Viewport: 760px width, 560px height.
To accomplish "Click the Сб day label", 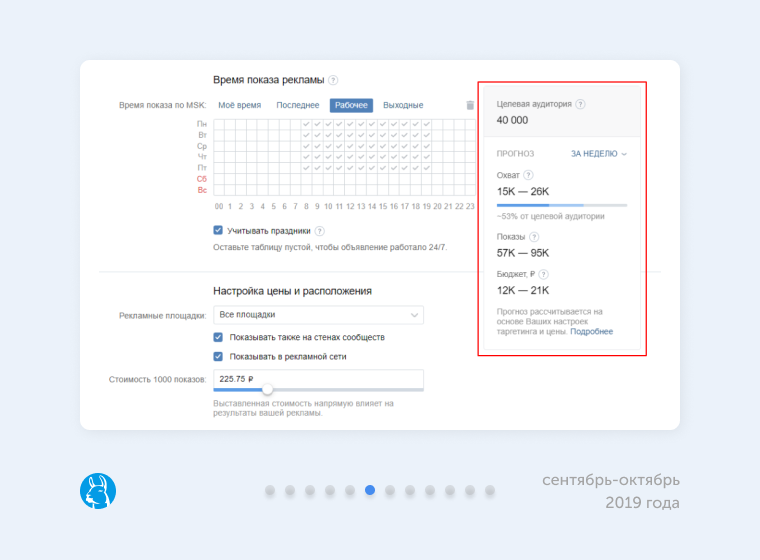I will pyautogui.click(x=202, y=179).
